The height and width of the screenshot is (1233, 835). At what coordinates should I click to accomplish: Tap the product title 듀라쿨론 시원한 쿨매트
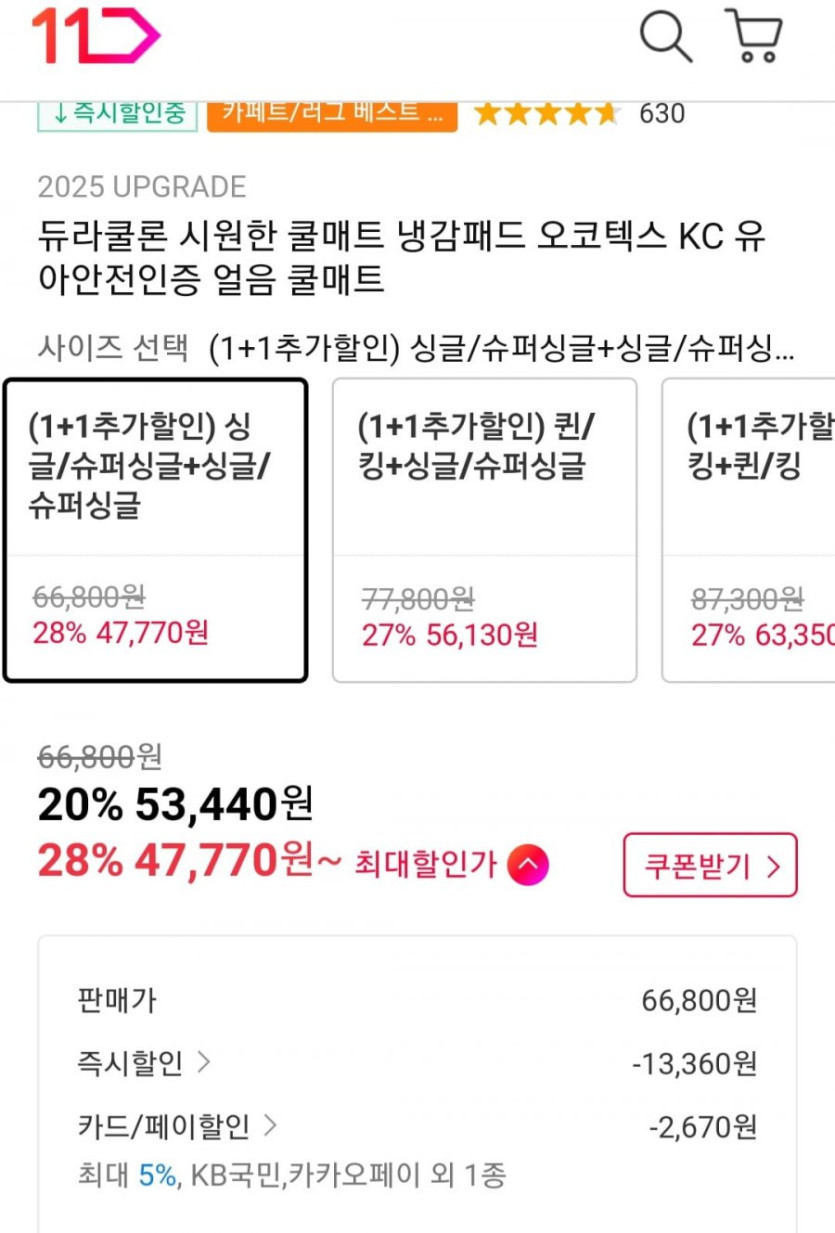tap(400, 258)
